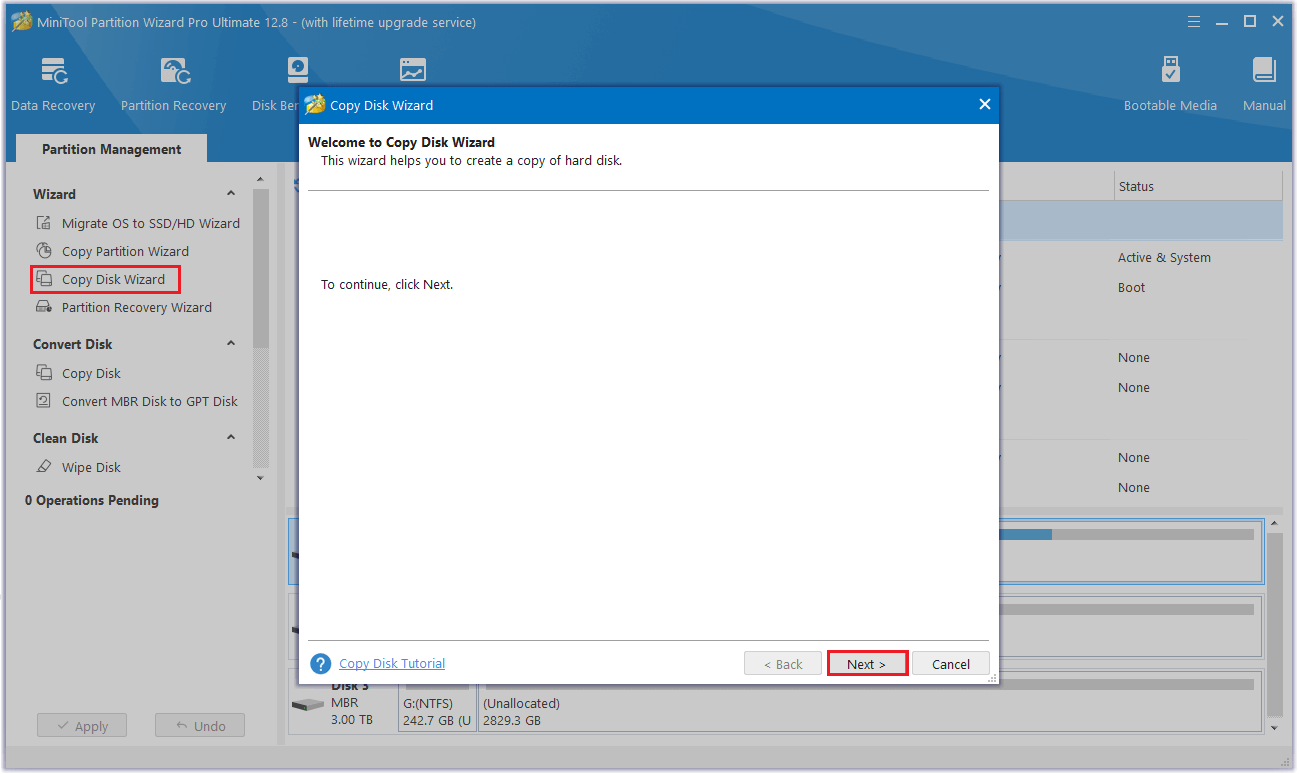Collapse the Clean Disk section
The width and height of the screenshot is (1299, 774).
[x=231, y=438]
